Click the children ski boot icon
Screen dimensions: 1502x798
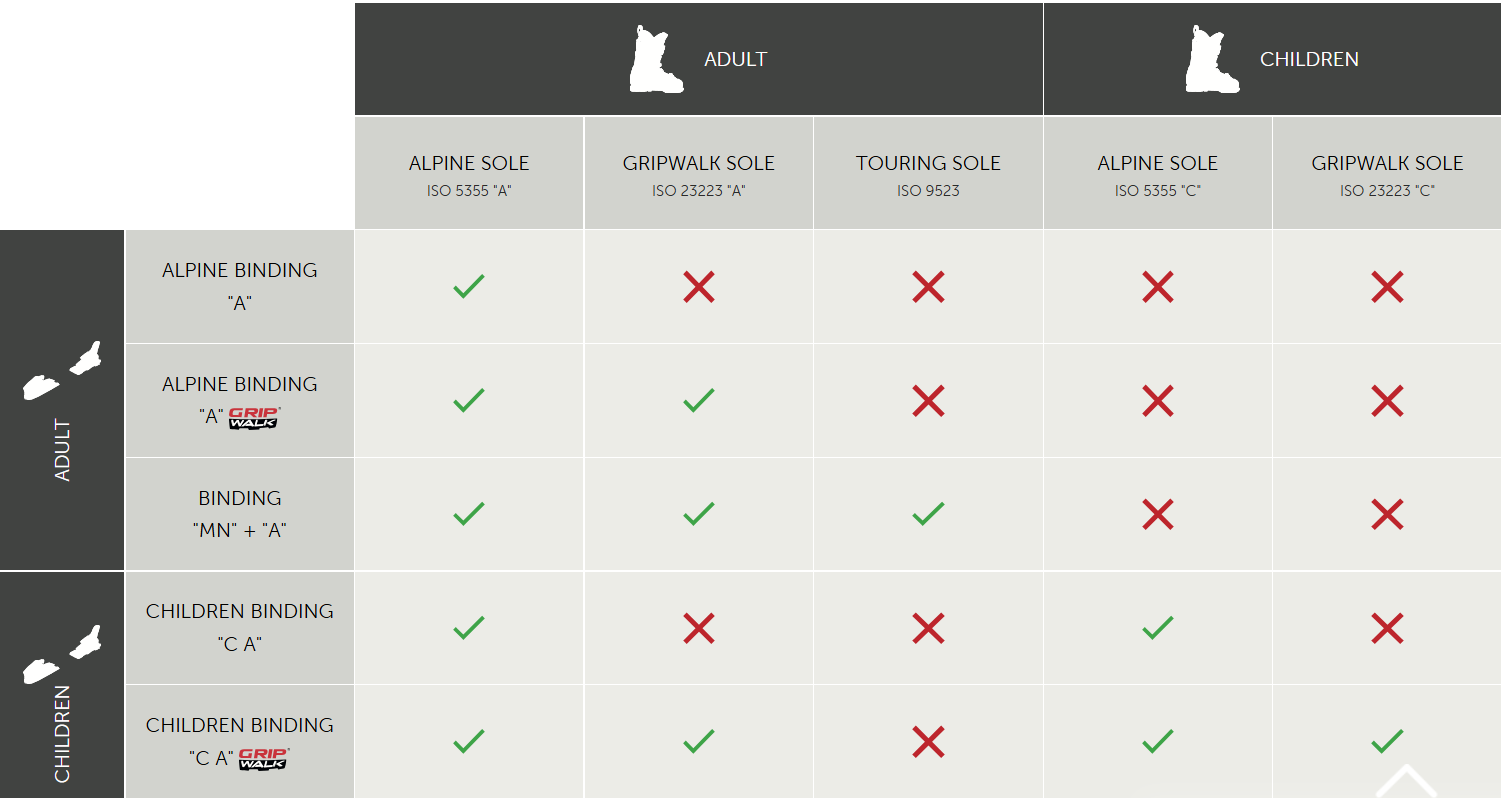pos(1212,60)
